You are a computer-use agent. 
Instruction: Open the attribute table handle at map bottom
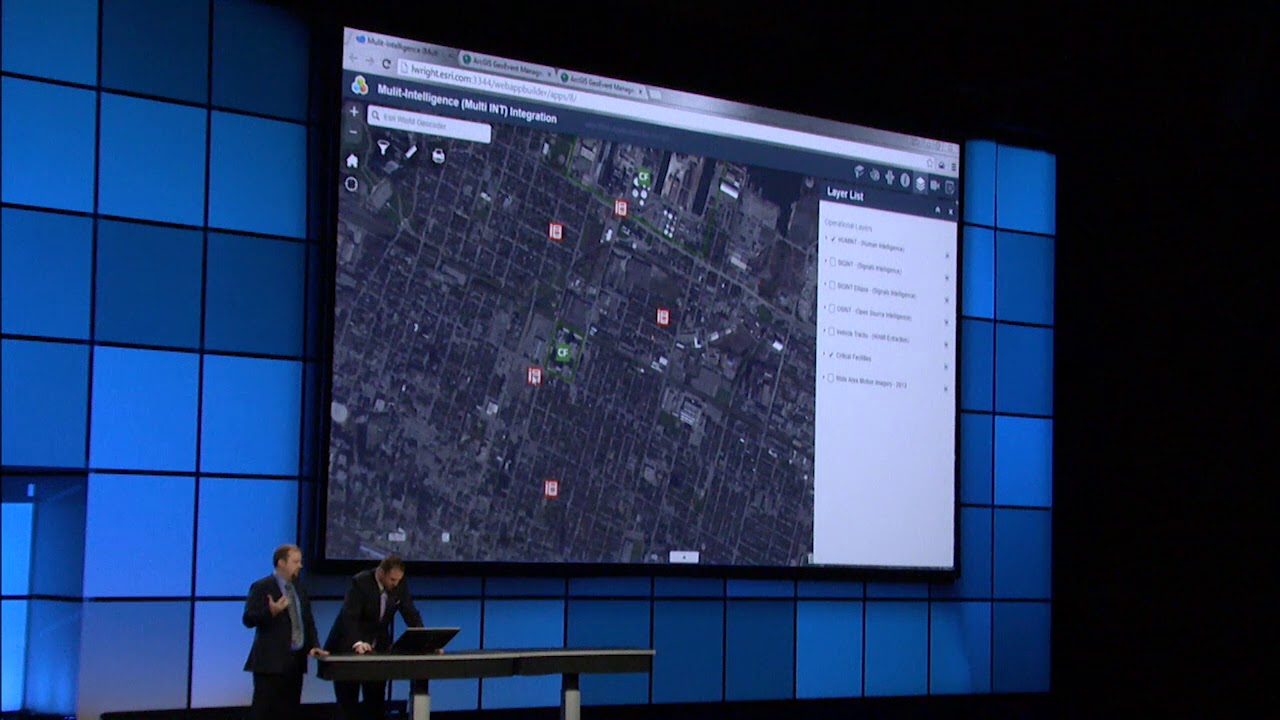point(684,556)
